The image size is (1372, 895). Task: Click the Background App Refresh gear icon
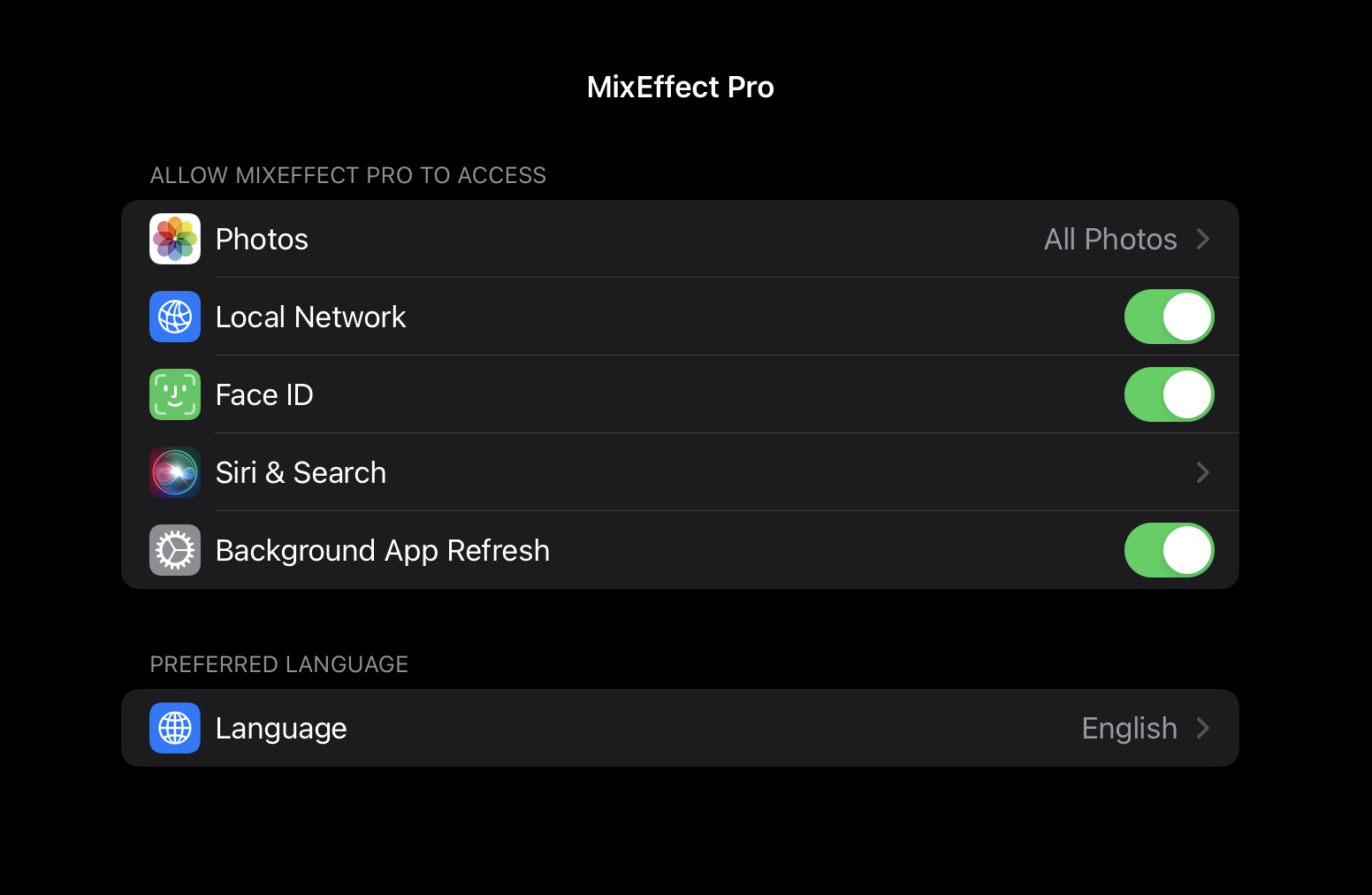[x=175, y=550]
